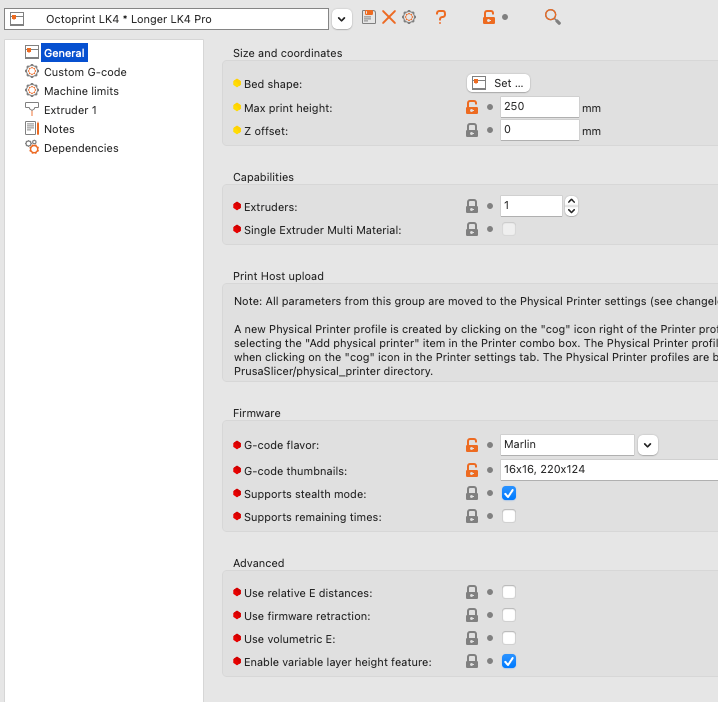
Task: Click the Extruders number field
Action: click(x=531, y=206)
